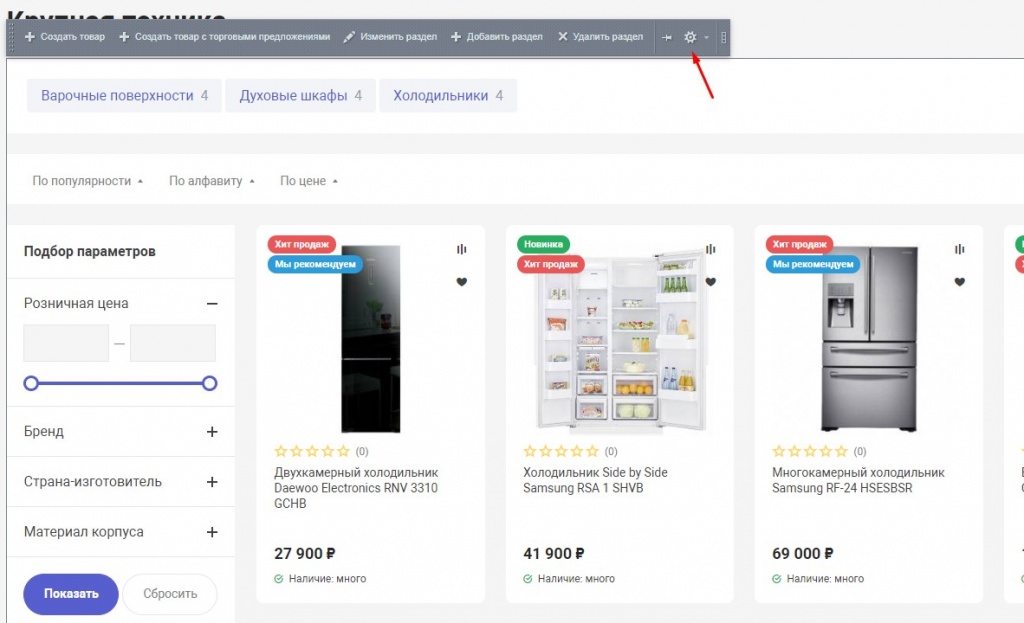The height and width of the screenshot is (623, 1024).
Task: Click compare icon on Daewoo refrigerator card
Action: tap(462, 249)
